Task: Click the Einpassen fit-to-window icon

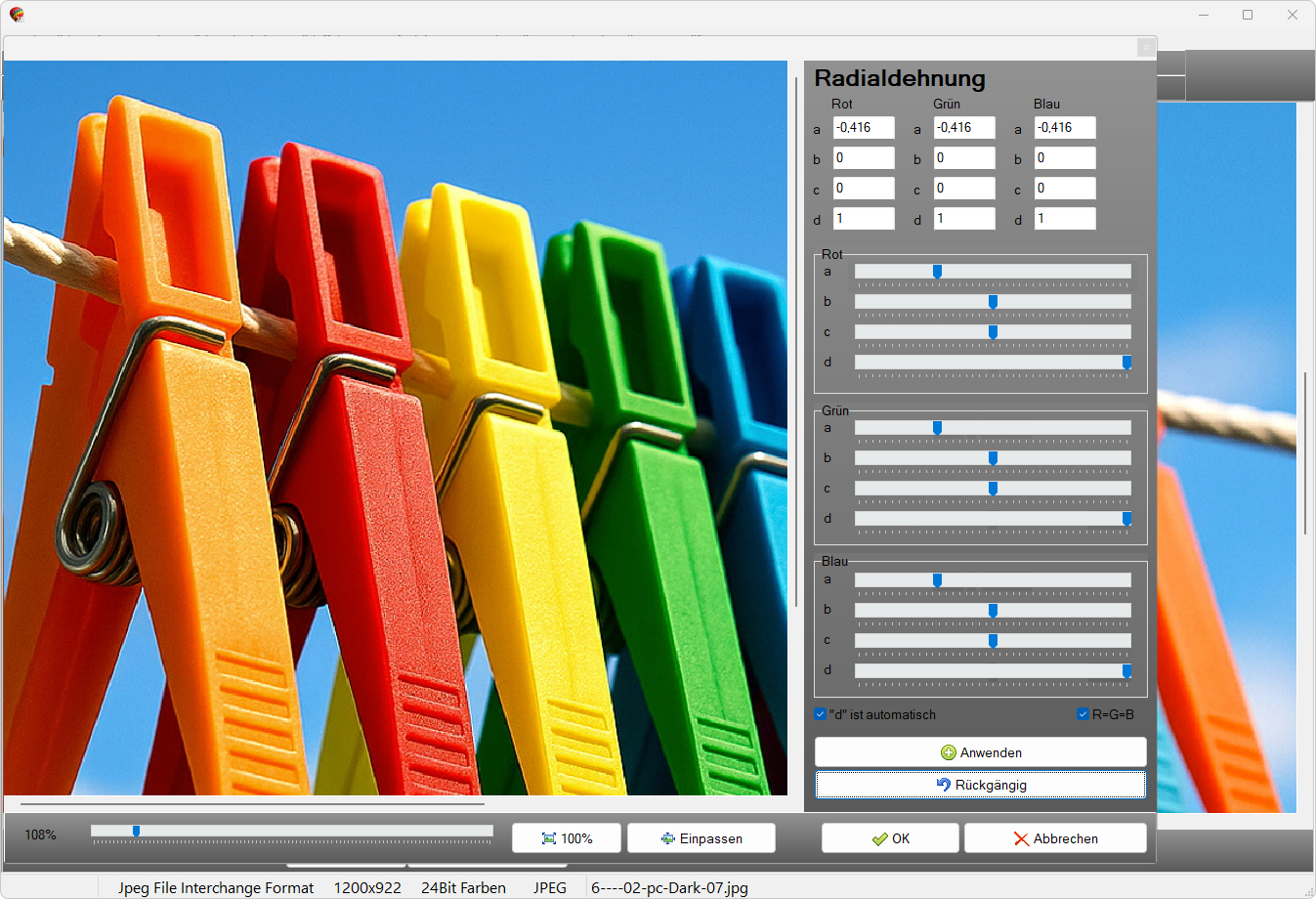Action: [668, 838]
